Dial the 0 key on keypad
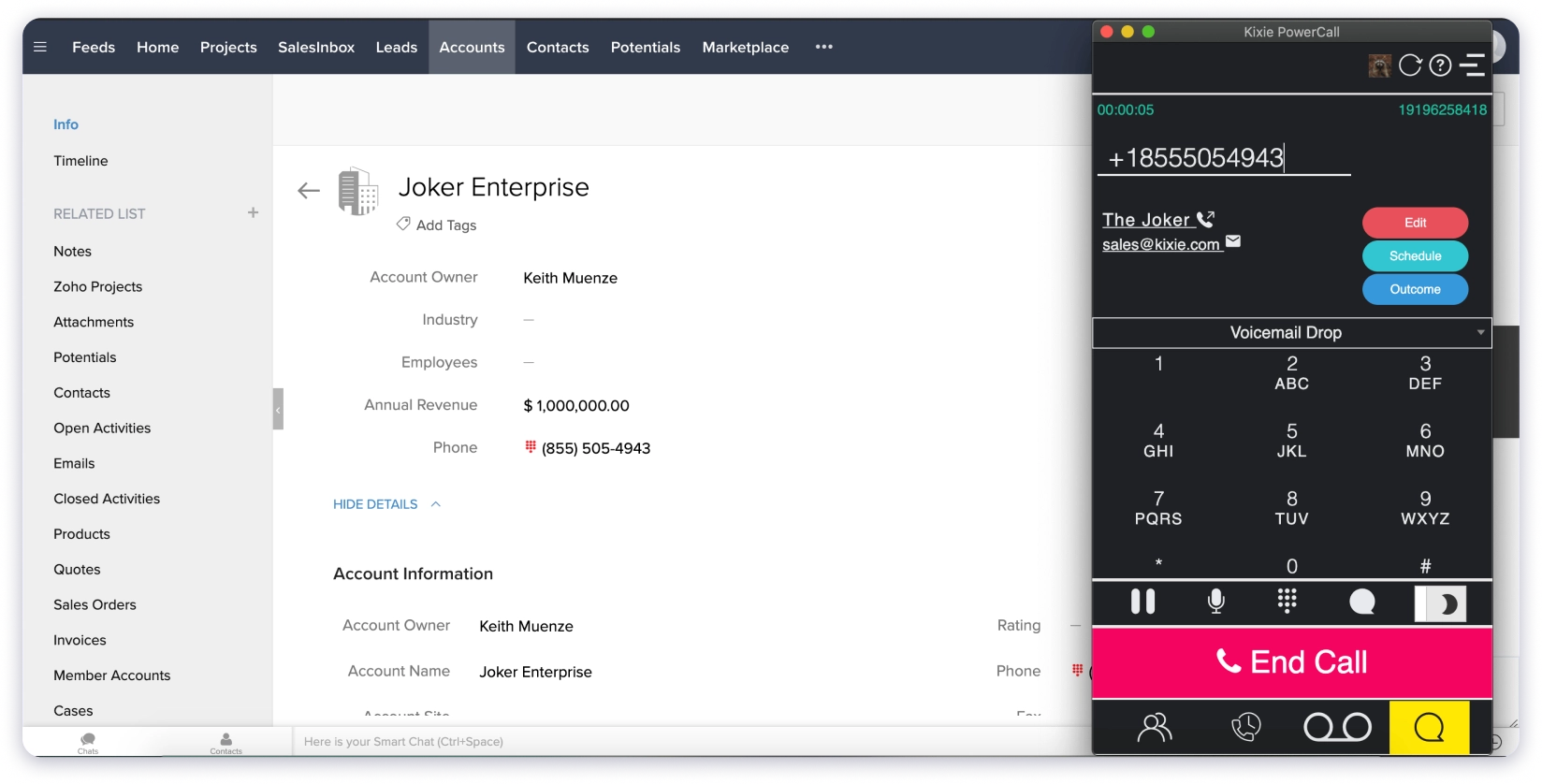Screen dimensions: 1542x784 coord(1291,566)
